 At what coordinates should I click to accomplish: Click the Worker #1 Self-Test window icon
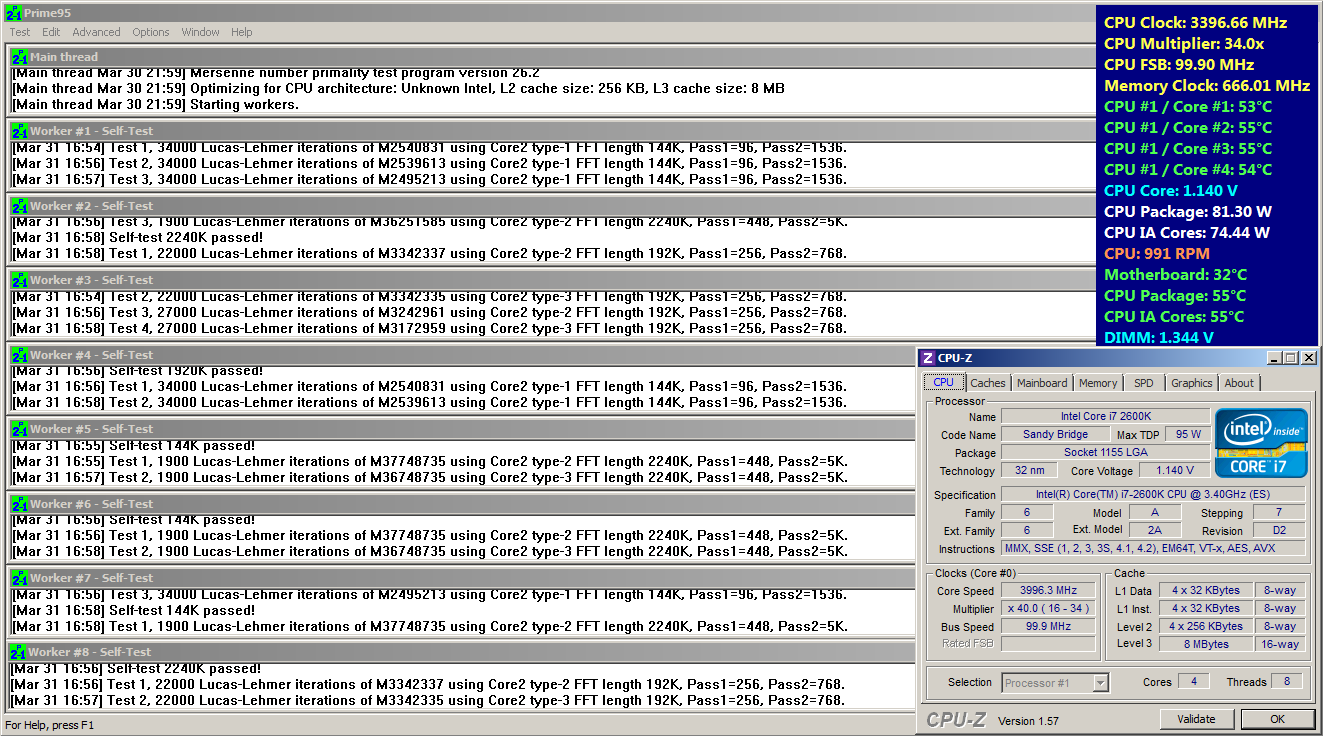[x=19, y=132]
